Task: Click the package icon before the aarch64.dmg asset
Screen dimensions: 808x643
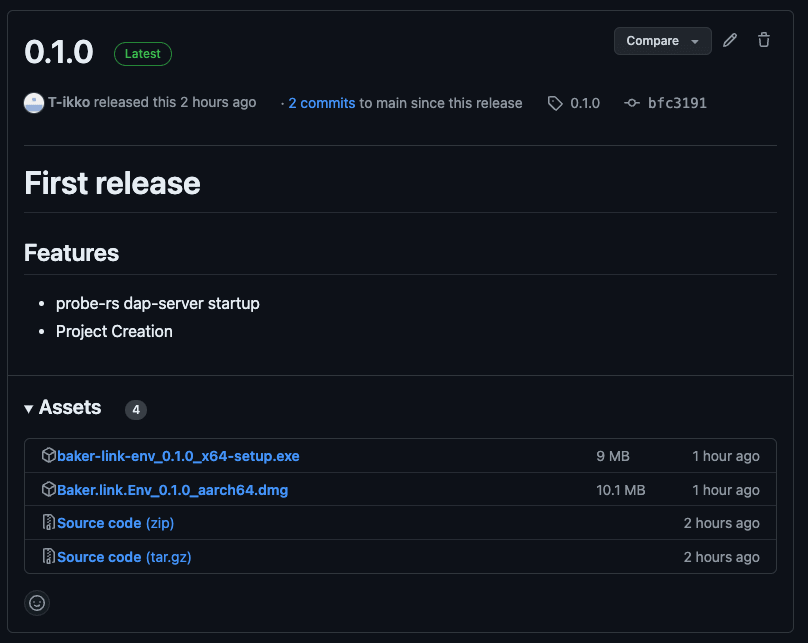Action: [48, 489]
